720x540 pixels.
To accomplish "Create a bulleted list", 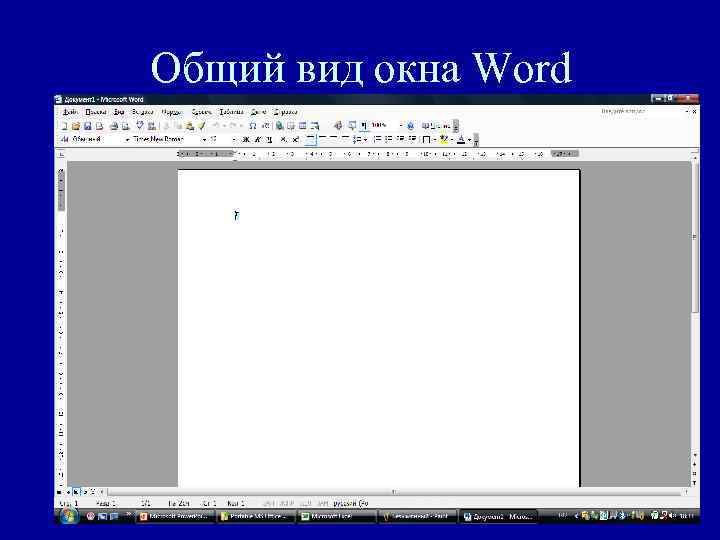I will click(389, 139).
